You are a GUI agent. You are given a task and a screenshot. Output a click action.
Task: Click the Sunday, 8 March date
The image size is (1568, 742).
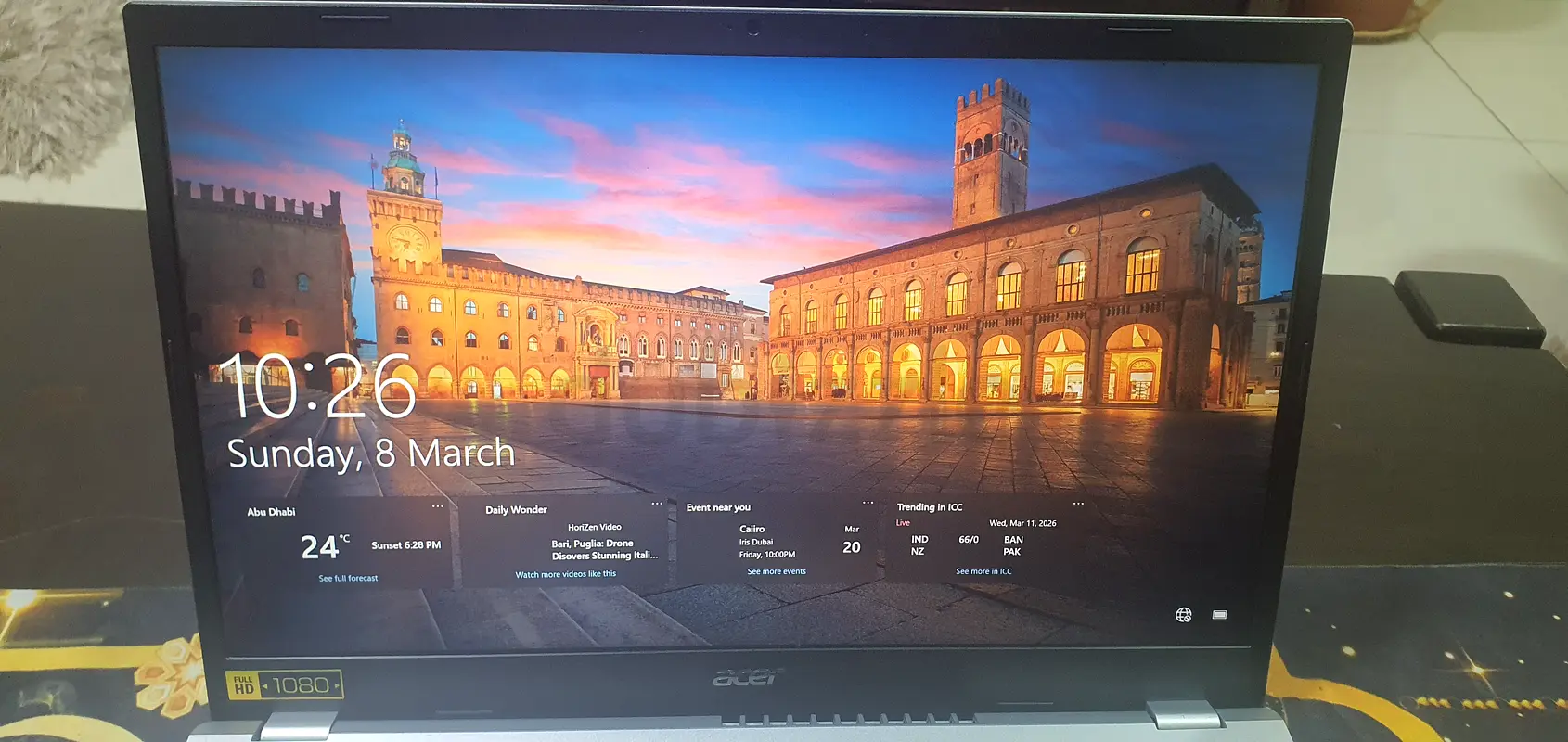point(370,454)
